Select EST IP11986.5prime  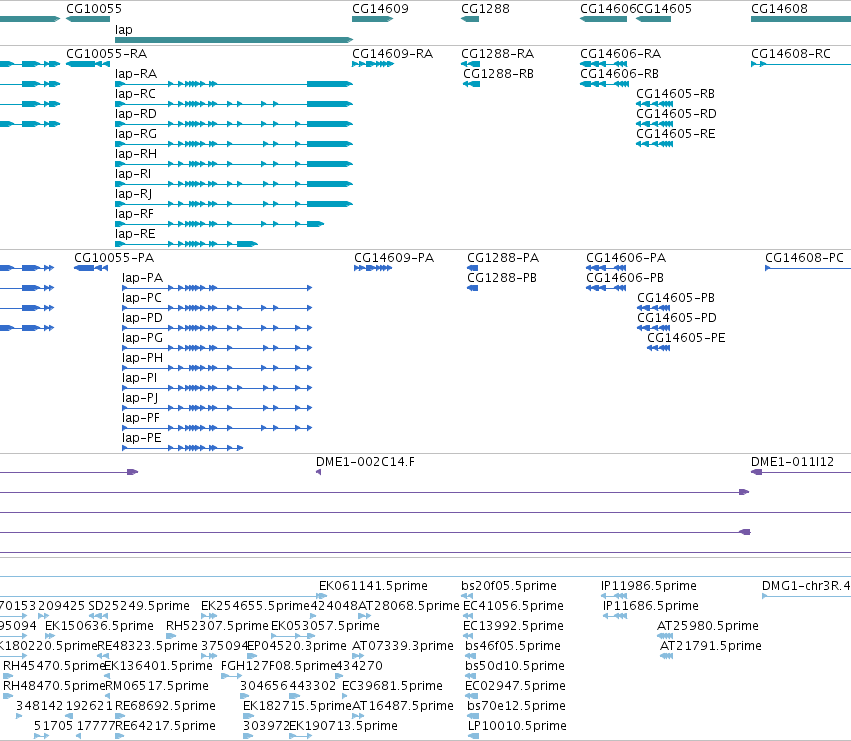(x=614, y=596)
